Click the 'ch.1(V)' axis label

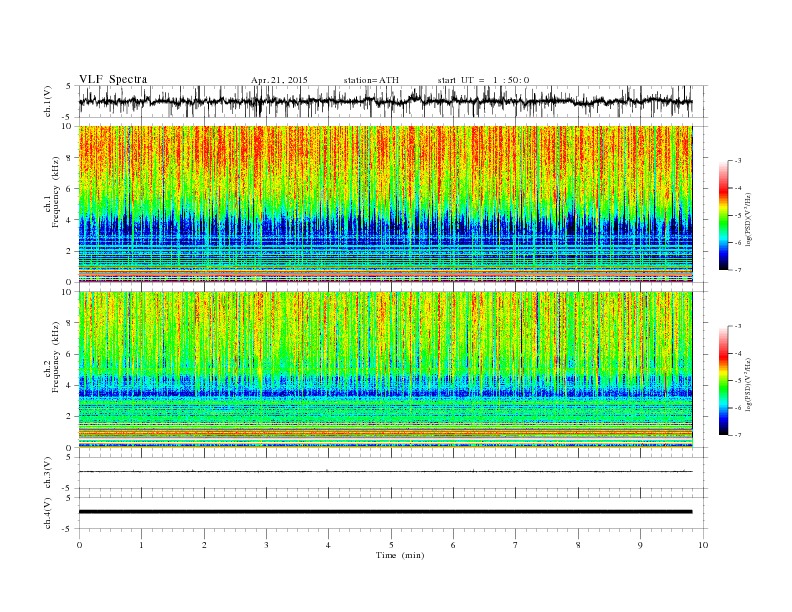[x=48, y=101]
